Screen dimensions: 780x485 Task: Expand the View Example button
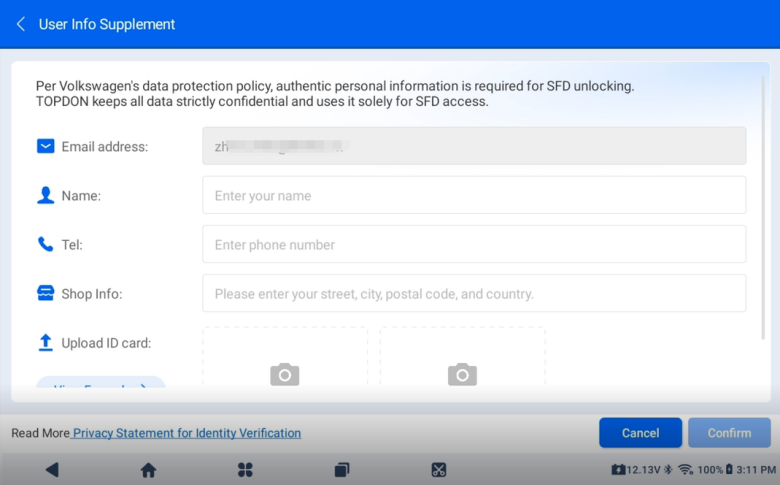100,384
